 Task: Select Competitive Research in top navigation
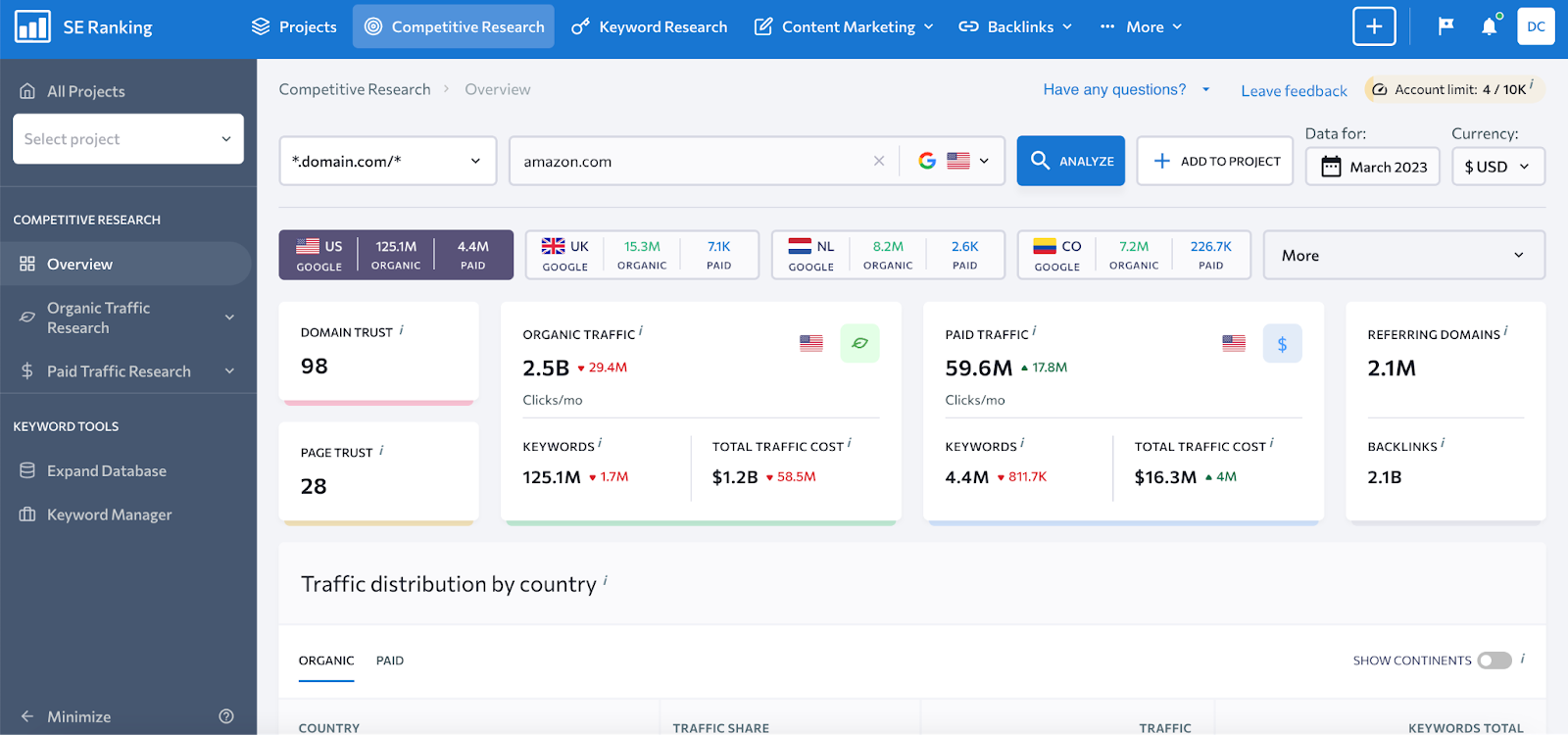[x=454, y=26]
